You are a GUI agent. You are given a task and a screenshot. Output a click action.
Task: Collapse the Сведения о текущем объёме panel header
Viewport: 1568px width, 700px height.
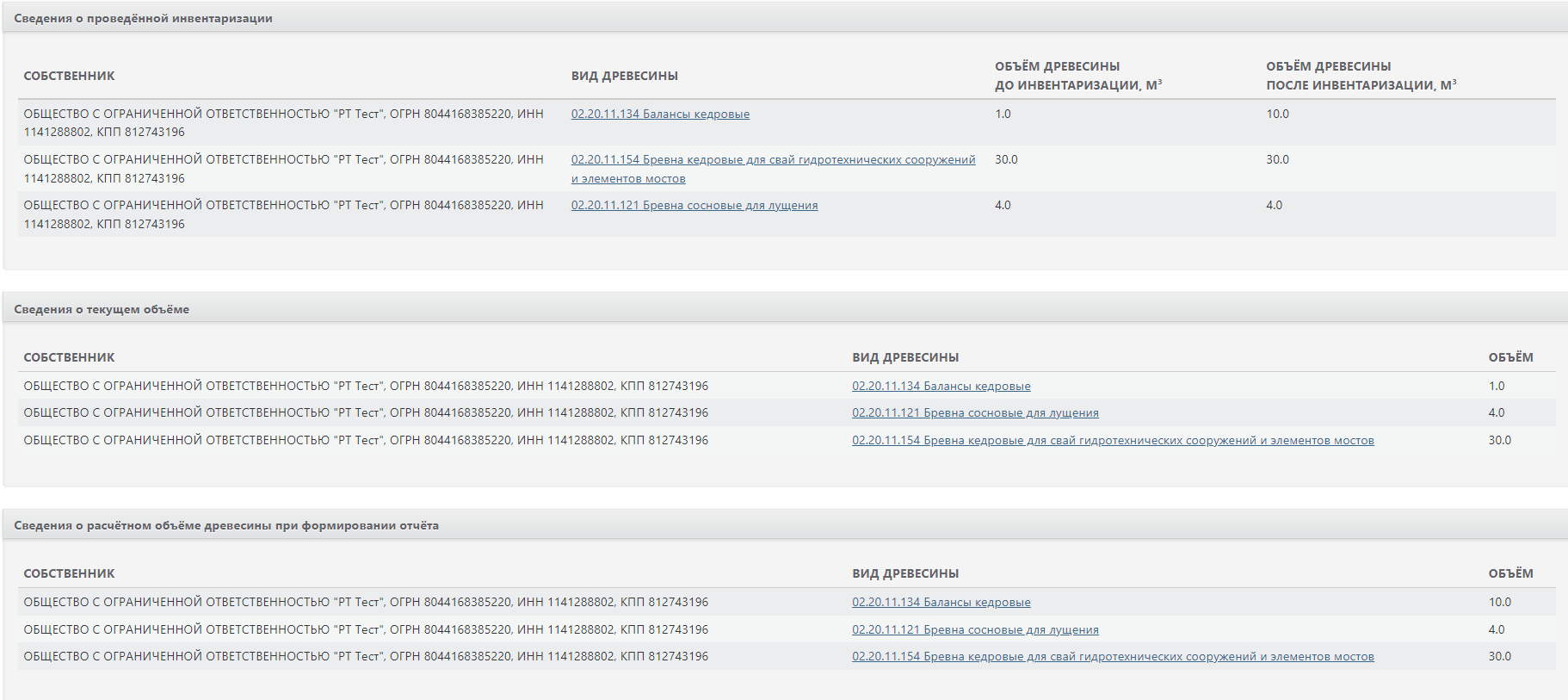784,309
